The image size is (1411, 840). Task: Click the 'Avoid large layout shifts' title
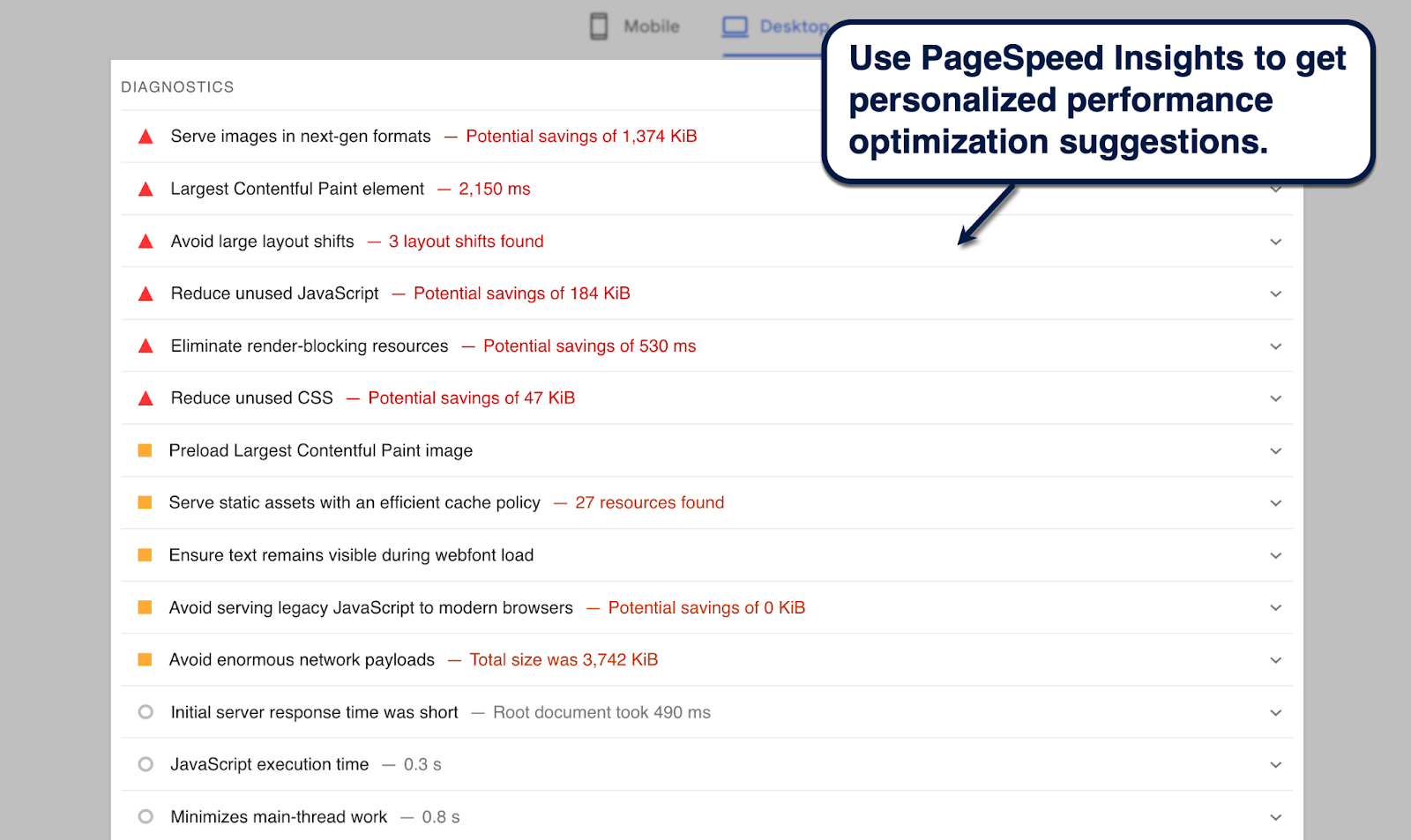tap(262, 242)
